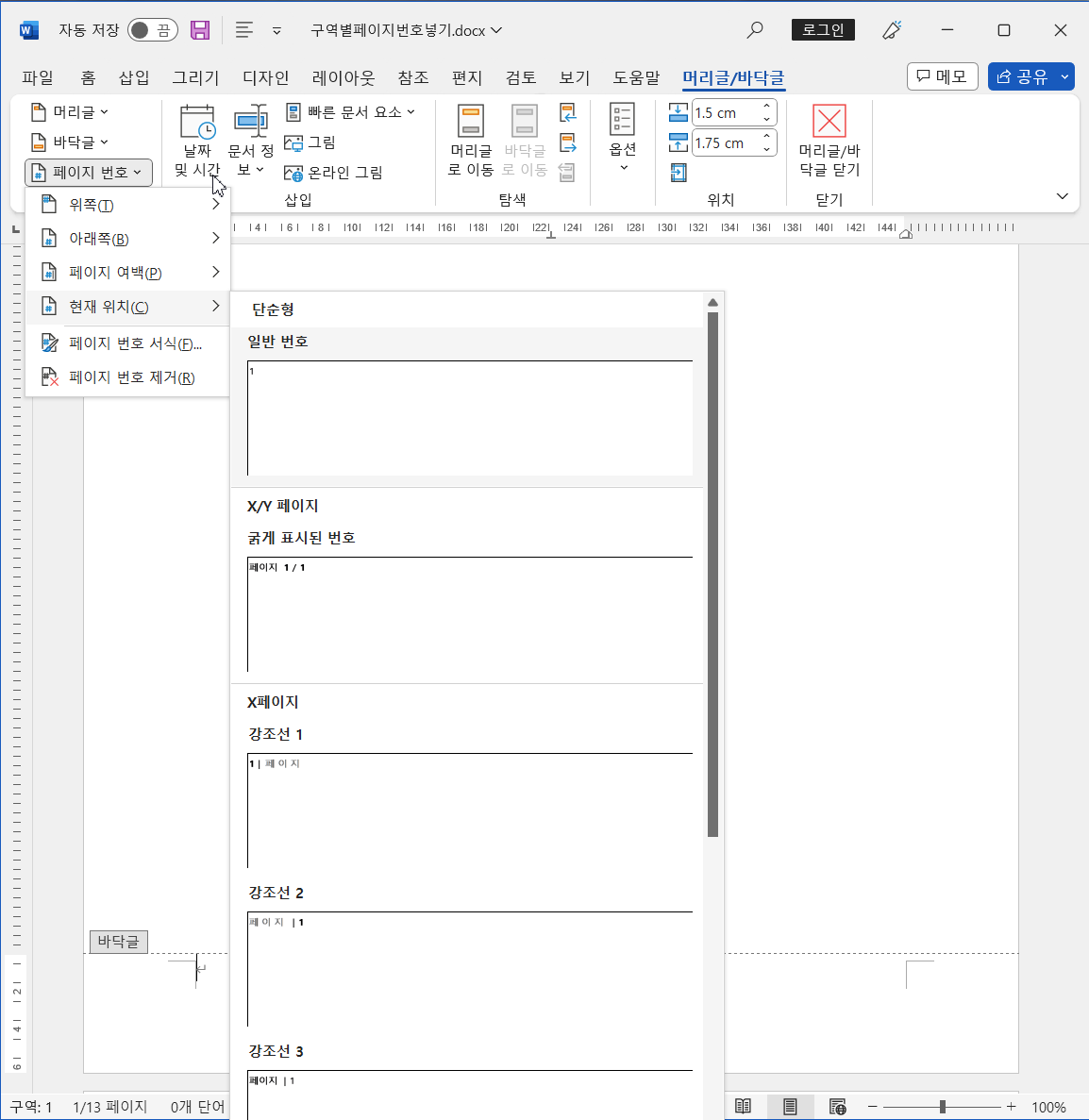Select the 굵게 표시된 번호 preview
Image resolution: width=1089 pixels, height=1120 pixels.
(x=469, y=614)
